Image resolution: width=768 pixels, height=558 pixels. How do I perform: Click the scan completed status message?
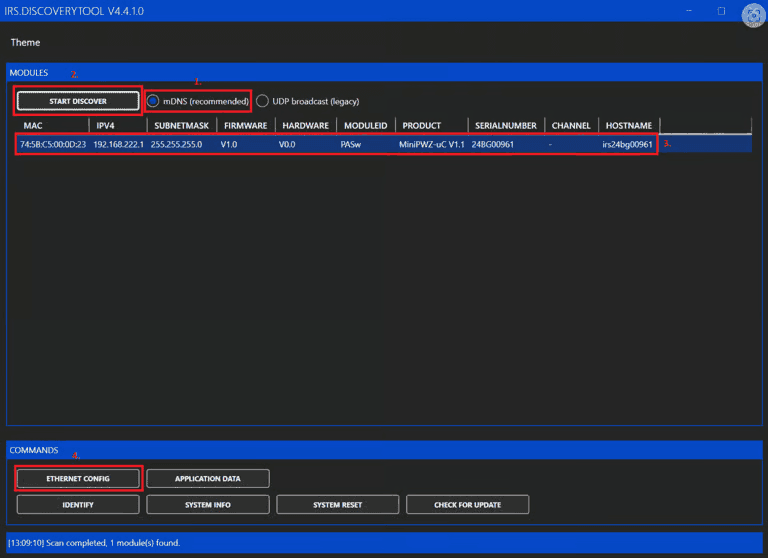pos(94,543)
